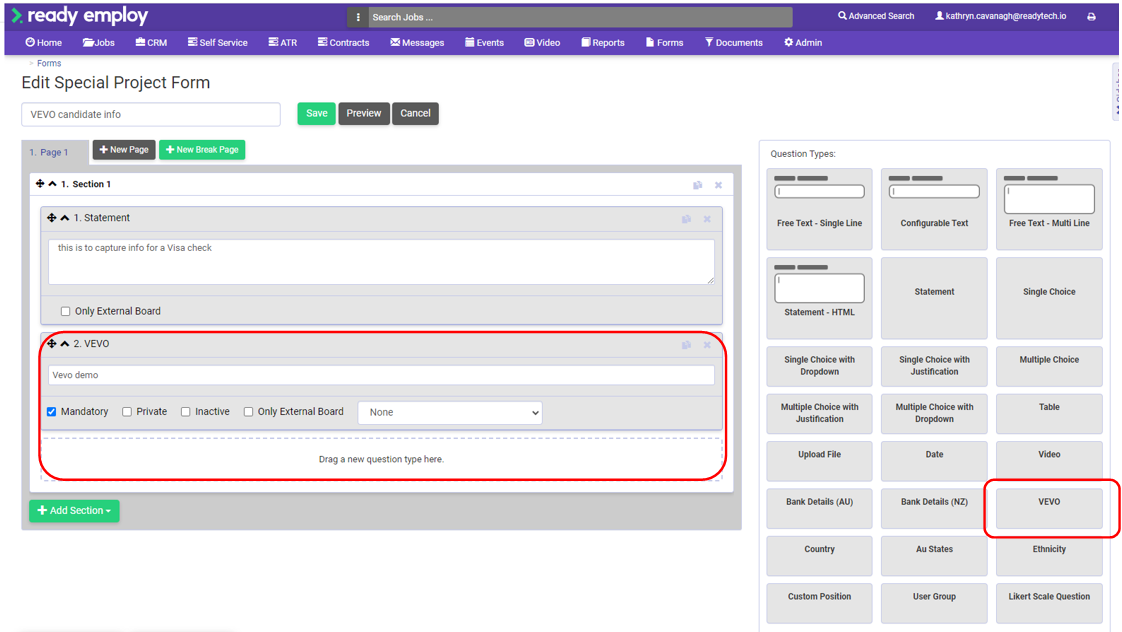
Task: Select Free Text - Multi Line type
Action: coord(1049,209)
